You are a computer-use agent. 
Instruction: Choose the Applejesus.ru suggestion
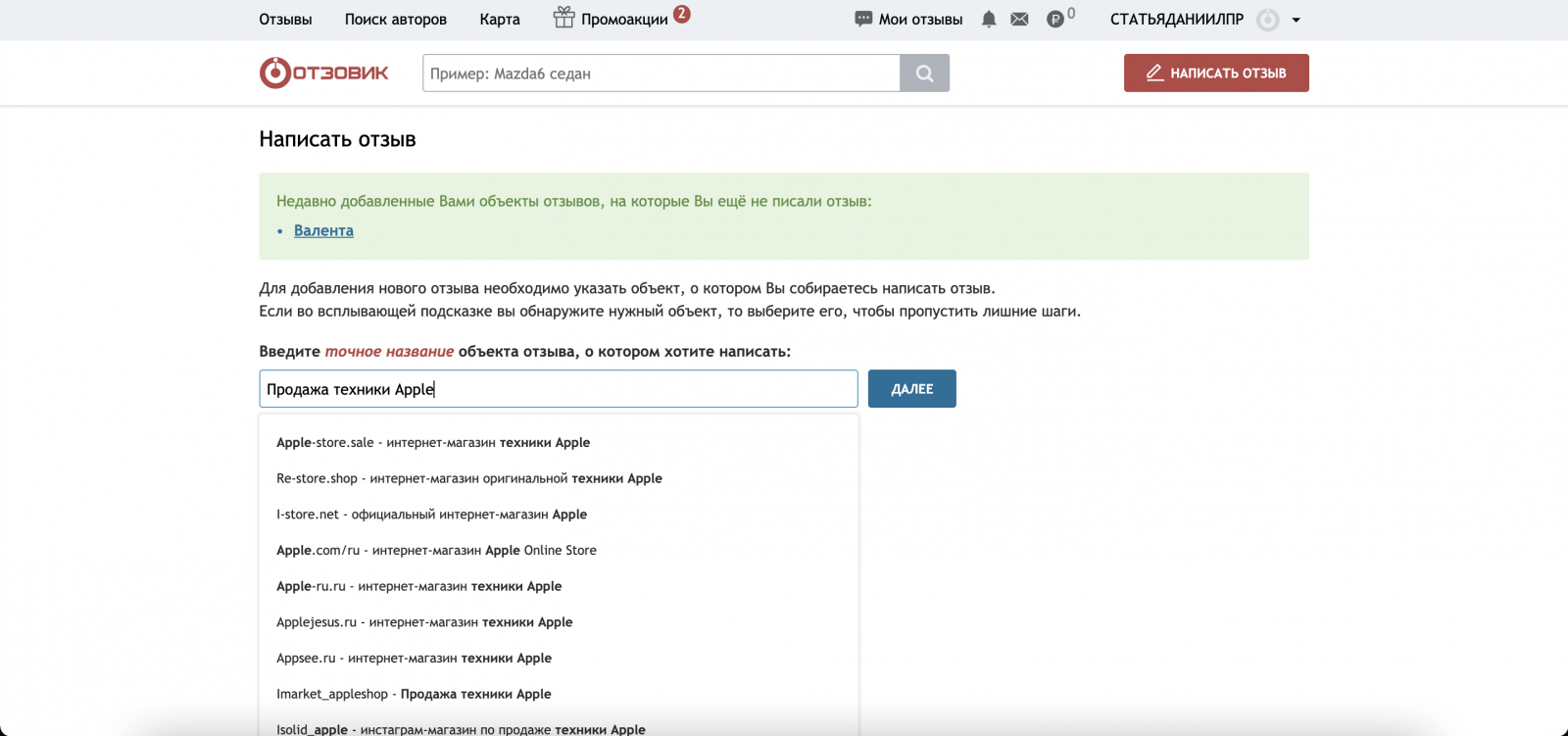pos(559,622)
